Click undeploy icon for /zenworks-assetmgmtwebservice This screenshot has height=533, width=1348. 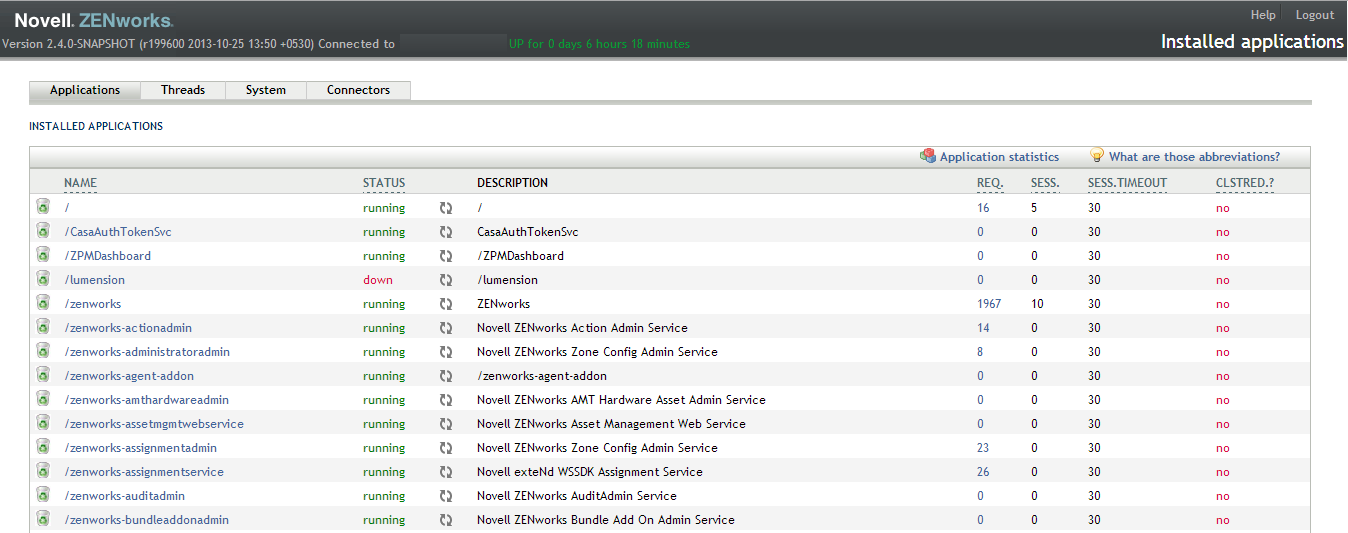43,423
